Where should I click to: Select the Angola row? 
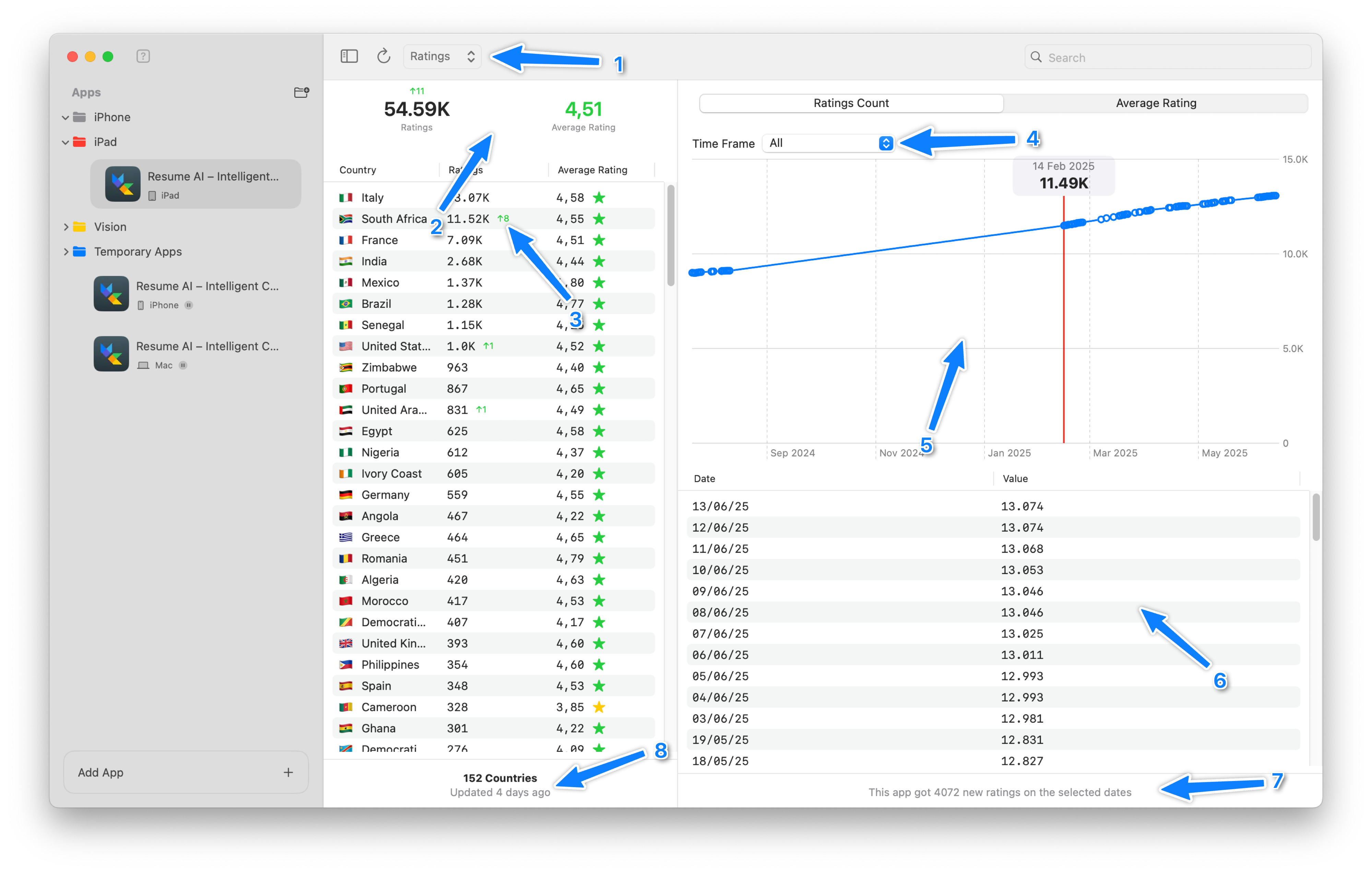click(x=494, y=516)
